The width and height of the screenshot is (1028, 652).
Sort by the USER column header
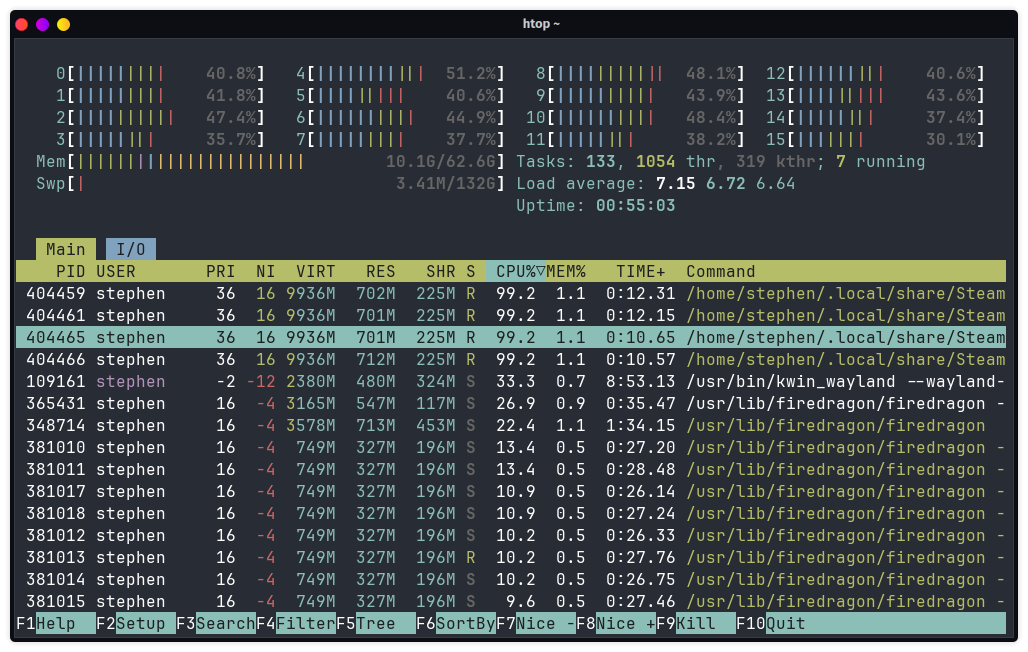pyautogui.click(x=116, y=272)
